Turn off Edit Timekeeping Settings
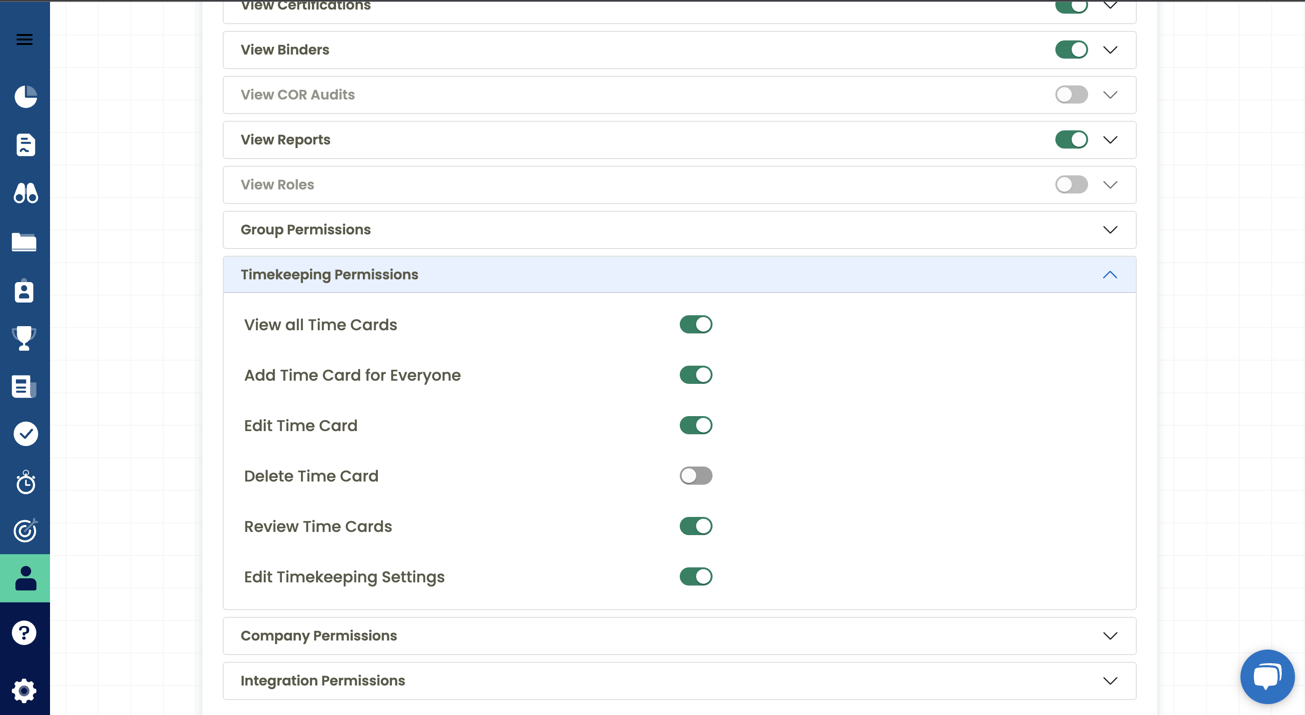 pyautogui.click(x=696, y=576)
